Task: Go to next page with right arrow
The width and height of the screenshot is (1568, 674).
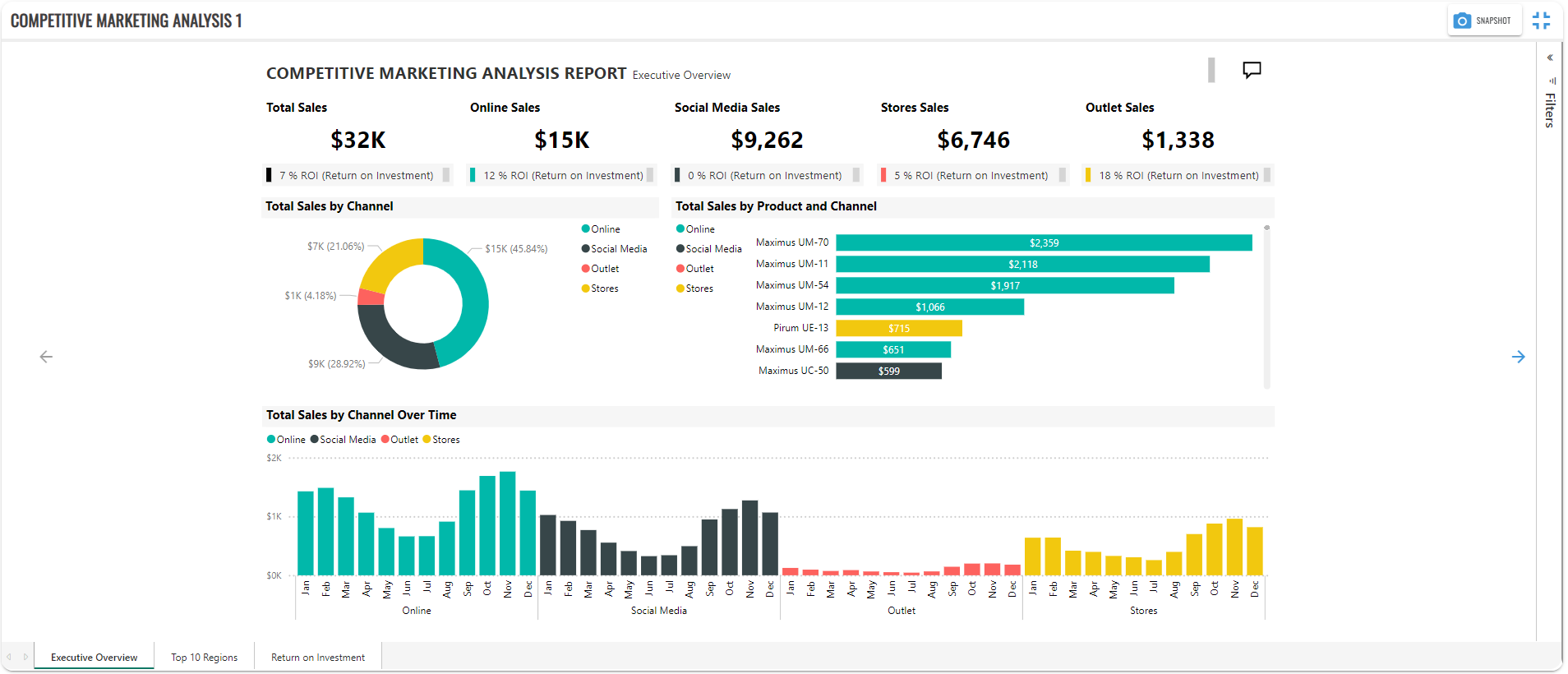Action: click(1518, 357)
